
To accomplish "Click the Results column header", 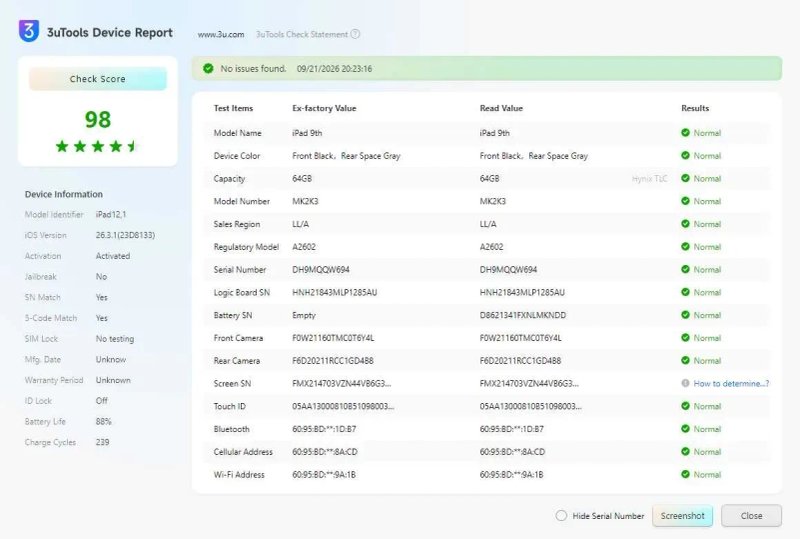I will click(x=695, y=108).
